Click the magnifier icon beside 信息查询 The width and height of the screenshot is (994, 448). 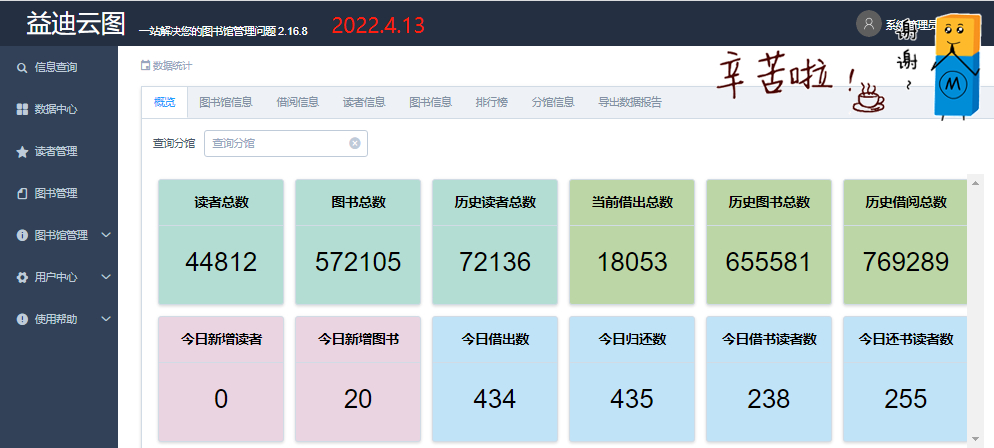[x=21, y=68]
